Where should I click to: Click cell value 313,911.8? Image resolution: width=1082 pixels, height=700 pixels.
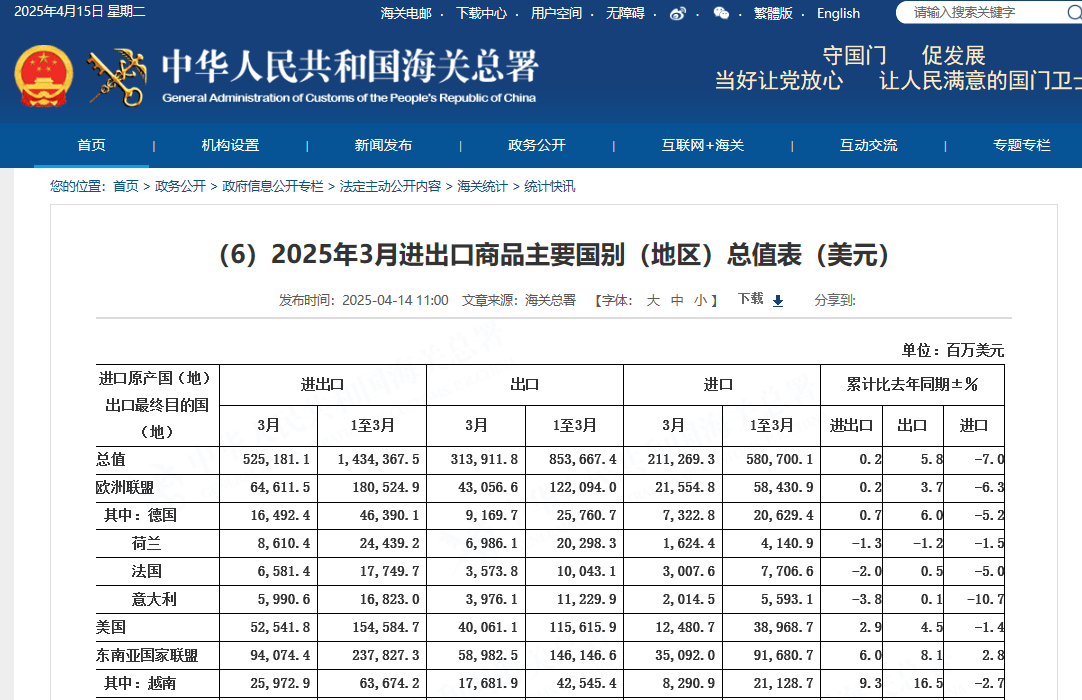click(484, 460)
